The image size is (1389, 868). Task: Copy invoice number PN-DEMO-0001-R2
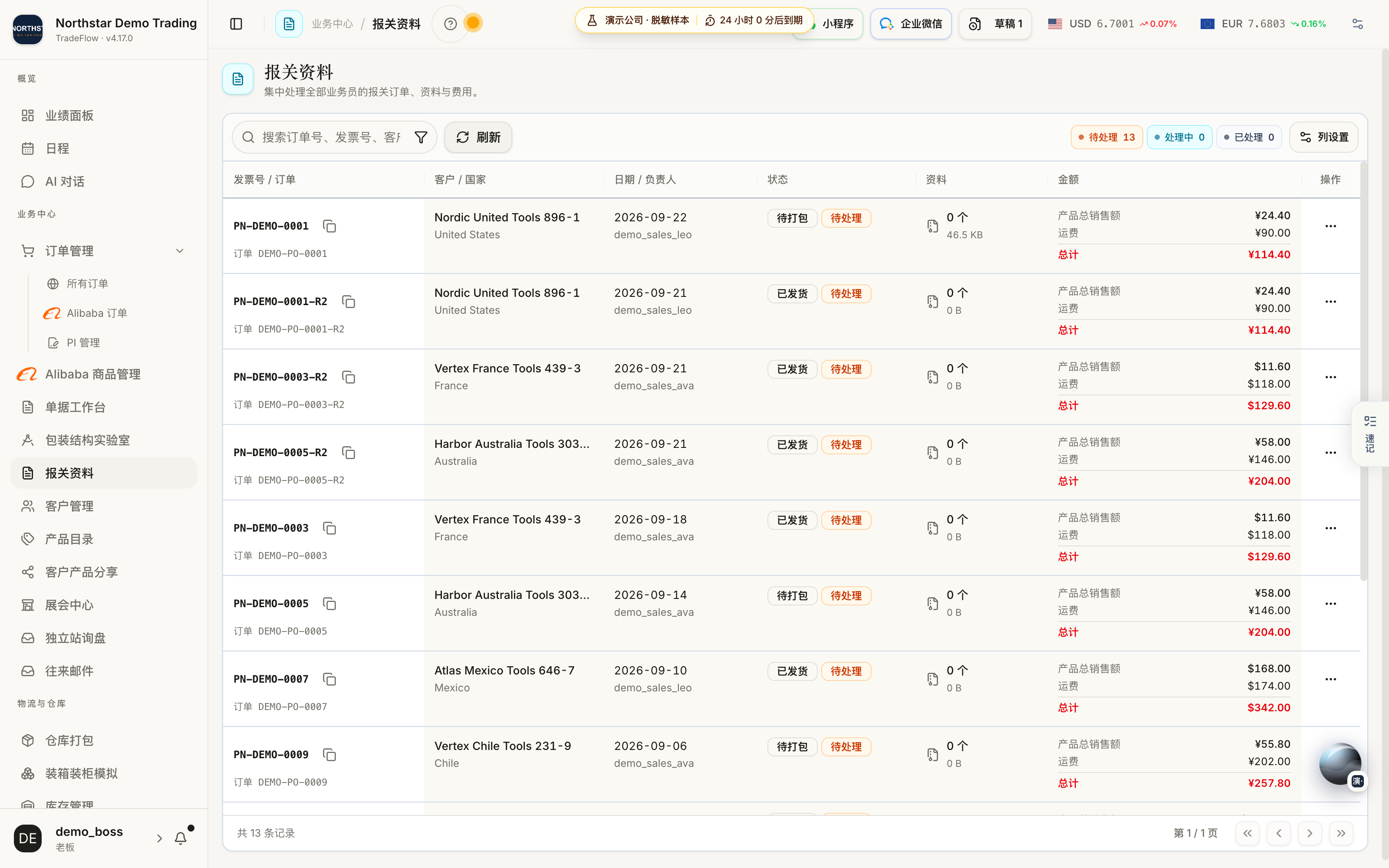(349, 301)
